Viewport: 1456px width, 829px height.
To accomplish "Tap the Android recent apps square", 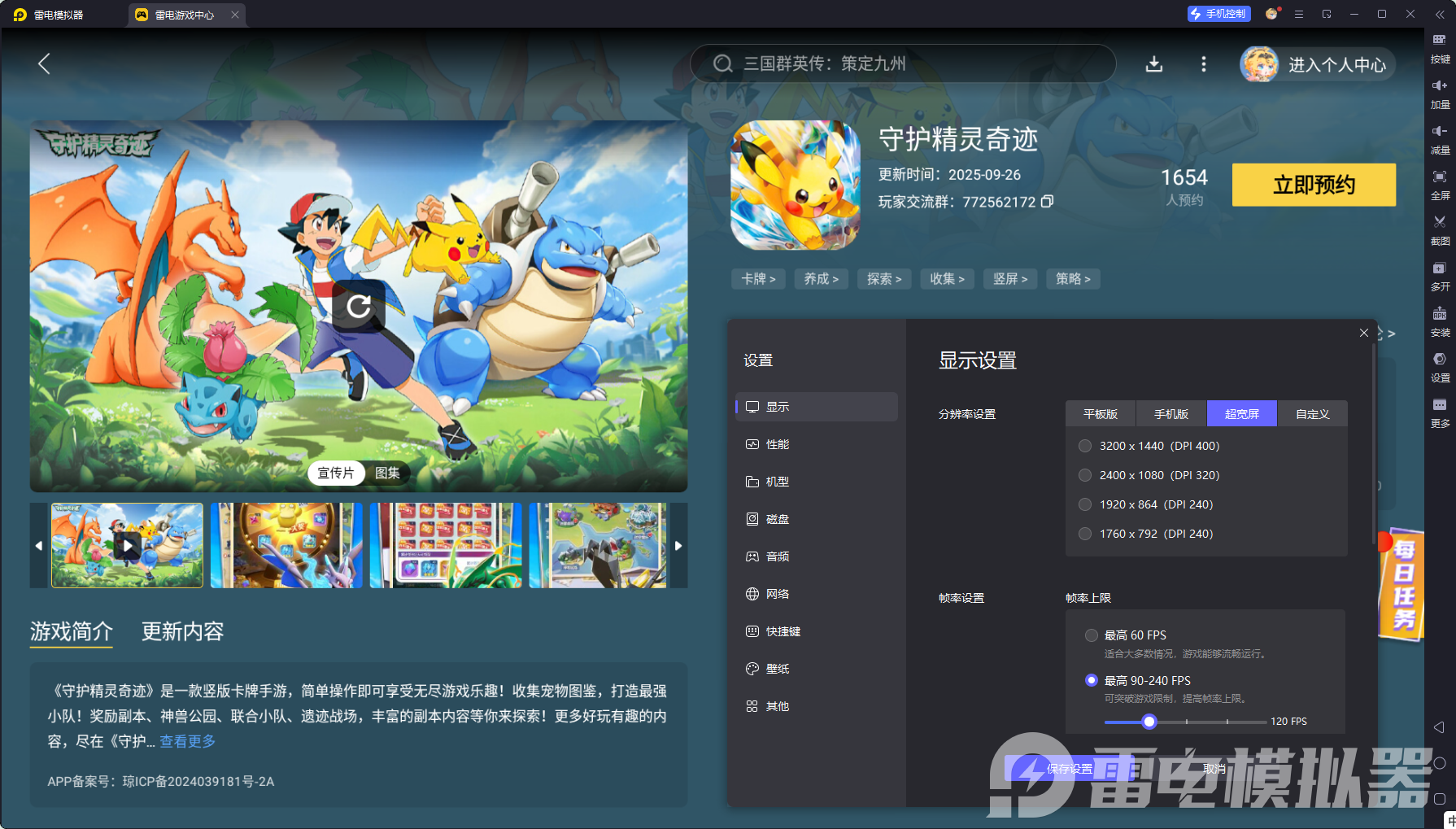I will (x=1439, y=799).
